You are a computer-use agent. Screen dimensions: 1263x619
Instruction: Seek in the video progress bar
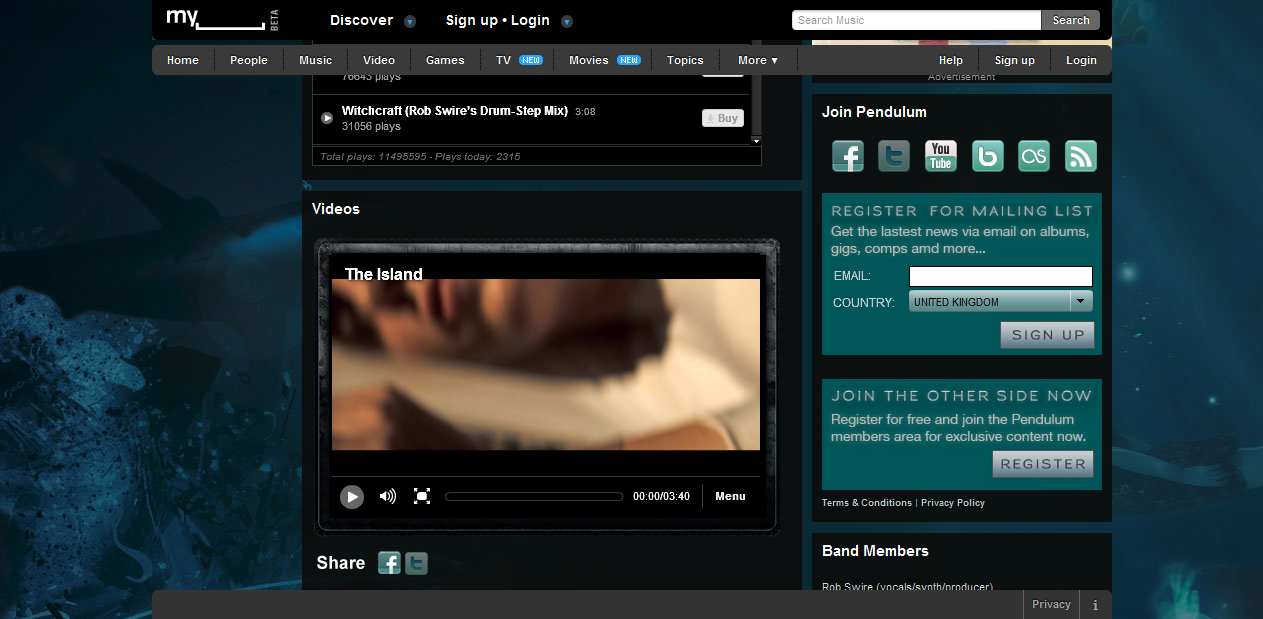click(534, 496)
